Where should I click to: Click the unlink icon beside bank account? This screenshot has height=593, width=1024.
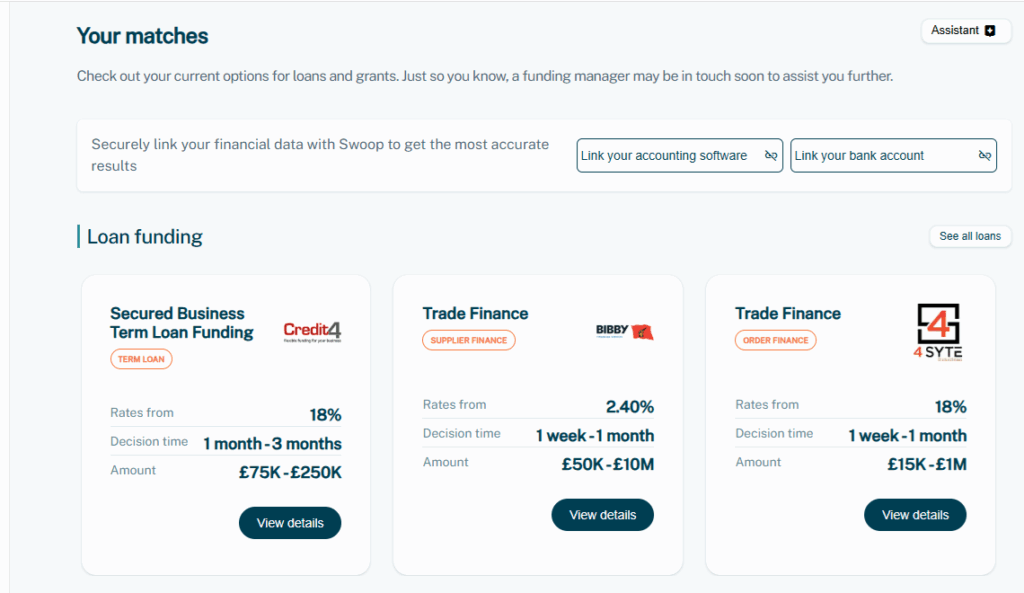[985, 155]
